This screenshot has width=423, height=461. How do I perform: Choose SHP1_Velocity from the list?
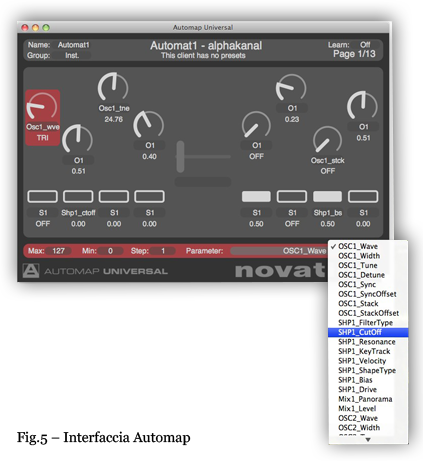(x=368, y=361)
